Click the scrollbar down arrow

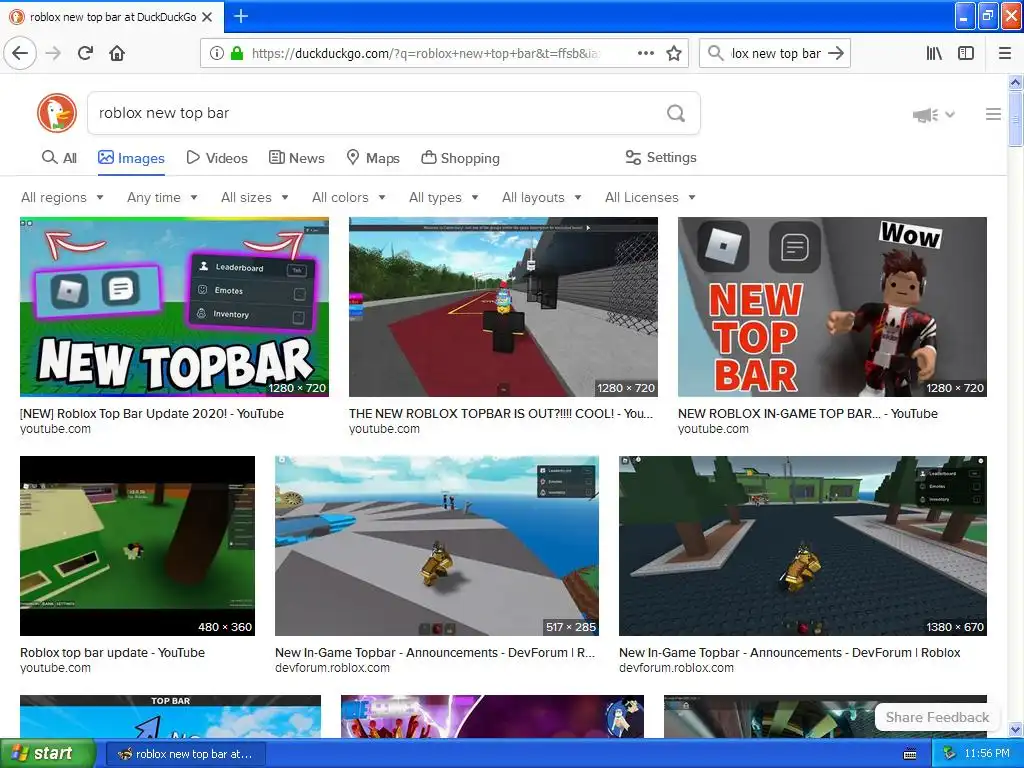[x=1015, y=729]
